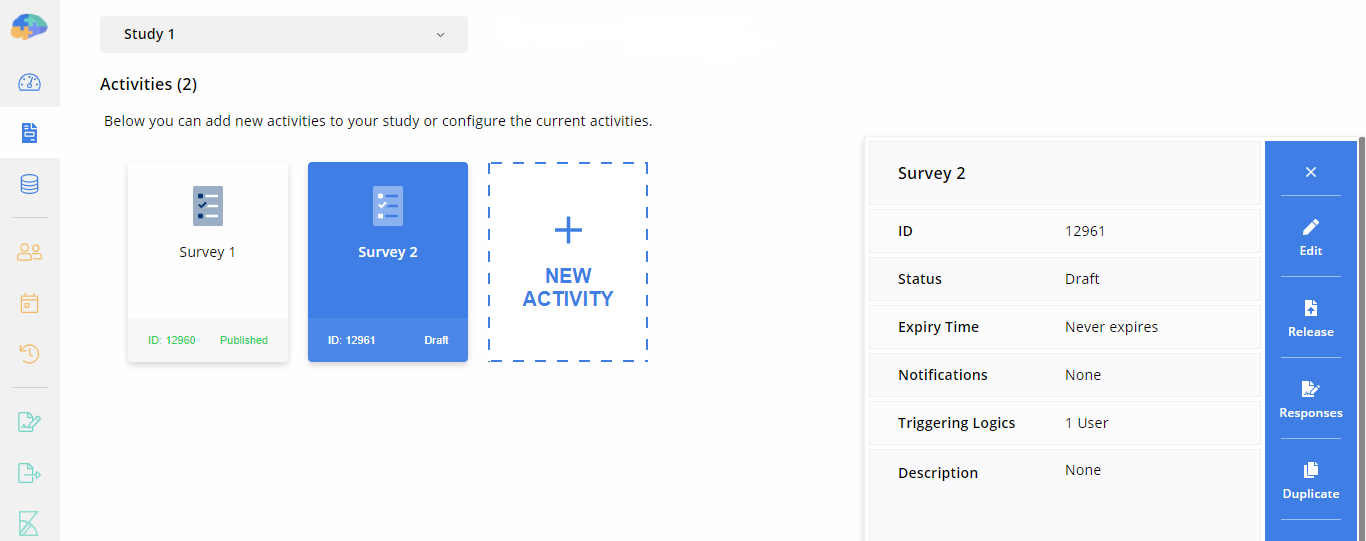Viewport: 1366px width, 541px height.
Task: Edit Survey 2 using the pencil button
Action: tap(1311, 237)
